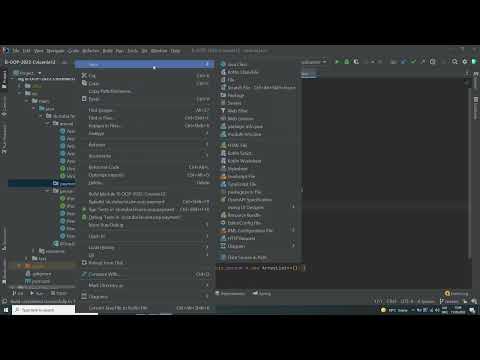The width and height of the screenshot is (480, 360).
Task: Expand the Bookmarks submenu
Action: pyautogui.click(x=145, y=156)
